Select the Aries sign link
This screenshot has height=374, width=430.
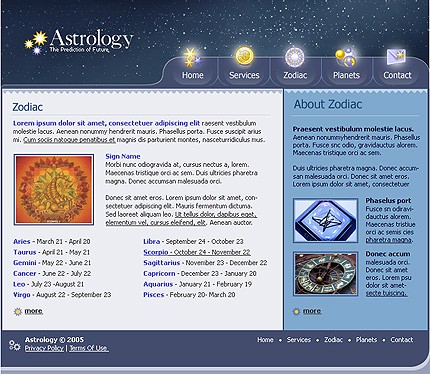[22, 241]
